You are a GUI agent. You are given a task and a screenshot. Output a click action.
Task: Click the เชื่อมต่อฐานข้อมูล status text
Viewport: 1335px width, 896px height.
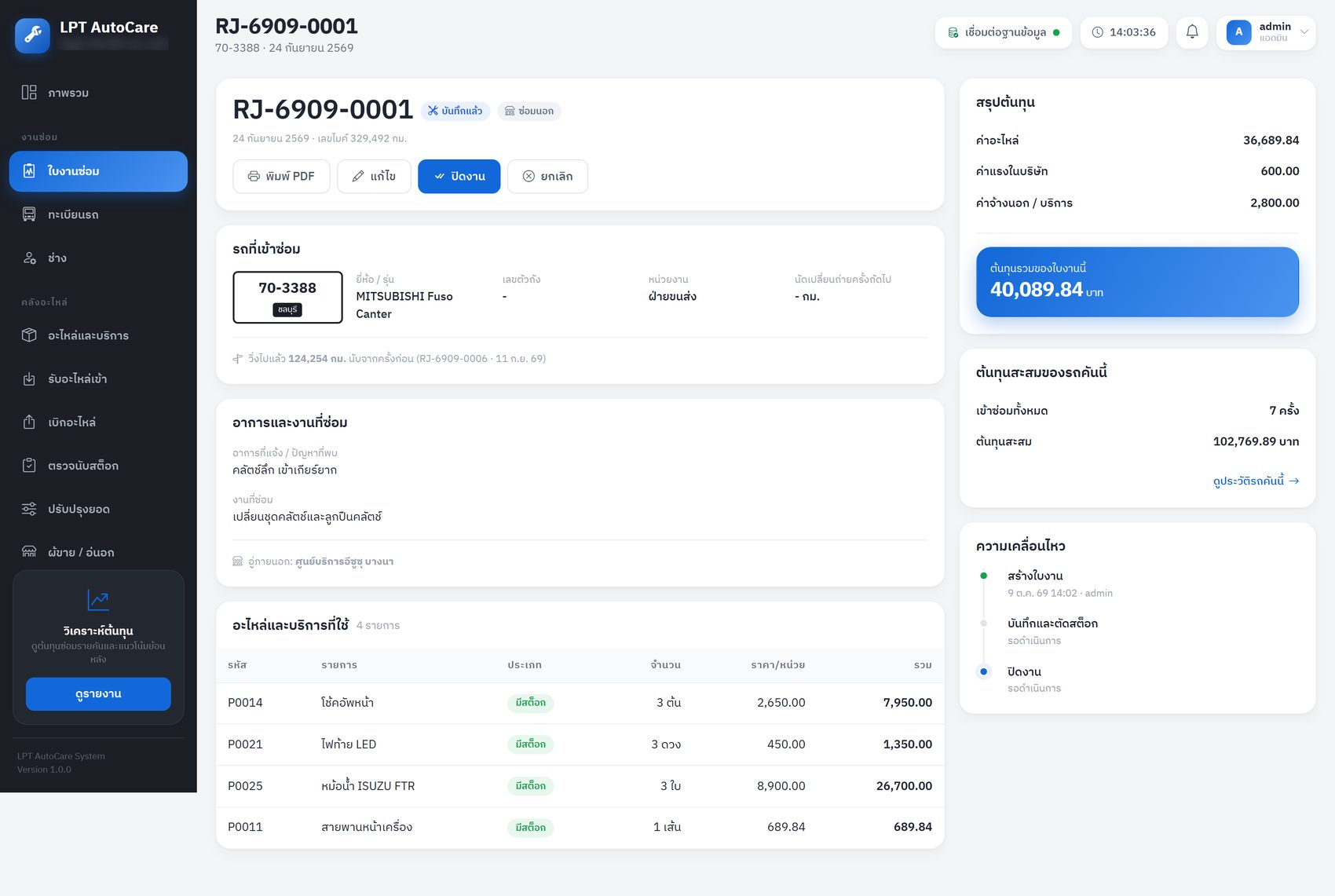click(1005, 32)
